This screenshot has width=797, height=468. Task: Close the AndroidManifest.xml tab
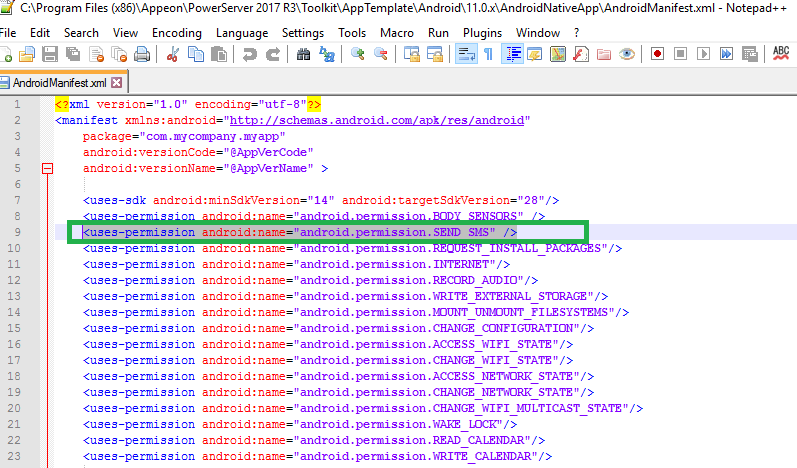click(117, 83)
